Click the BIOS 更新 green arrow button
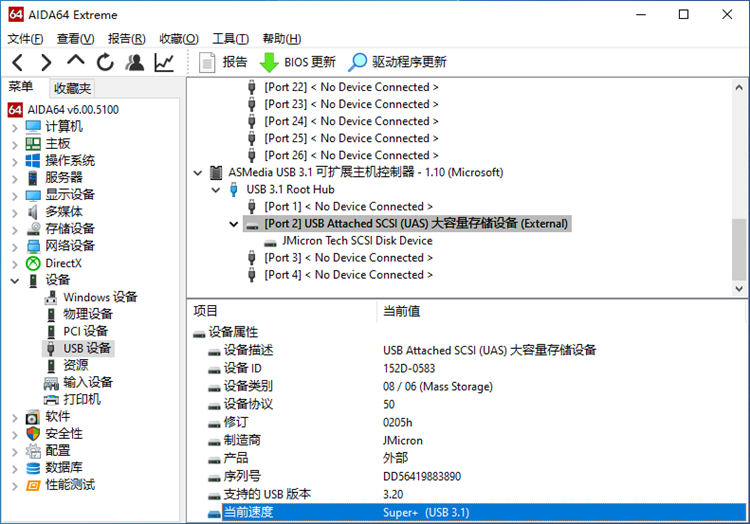 click(x=298, y=62)
